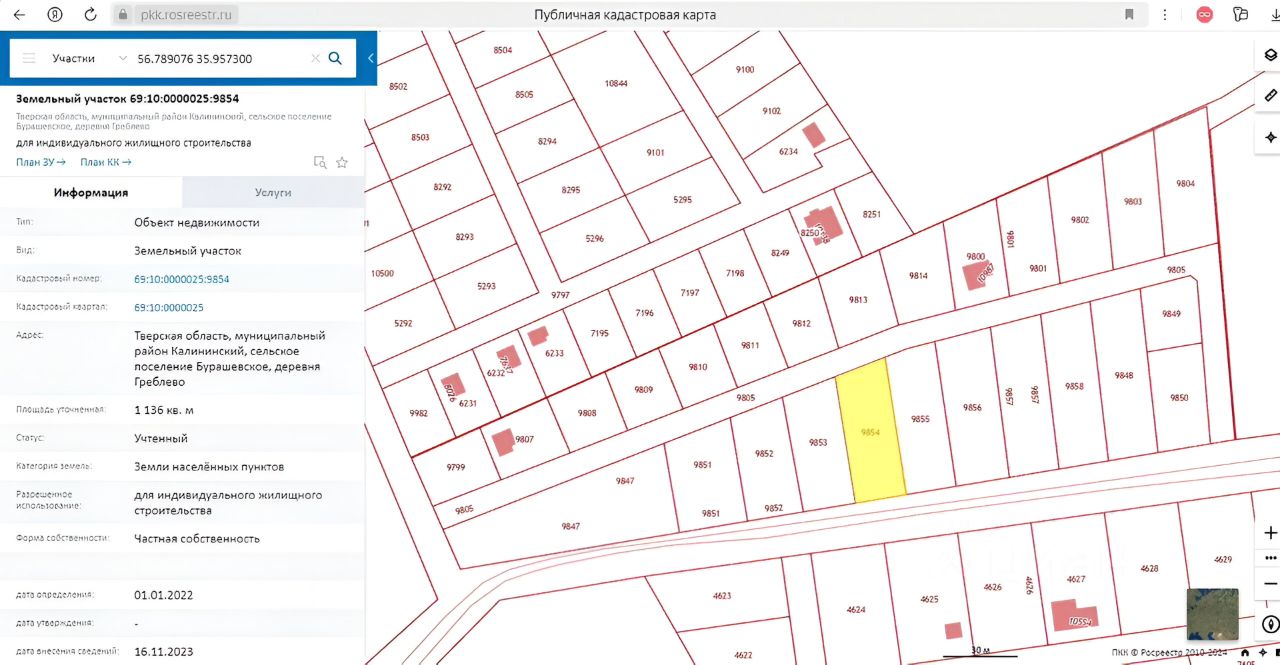The height and width of the screenshot is (665, 1280).
Task: Run search with the magnifier icon
Action: 335,58
